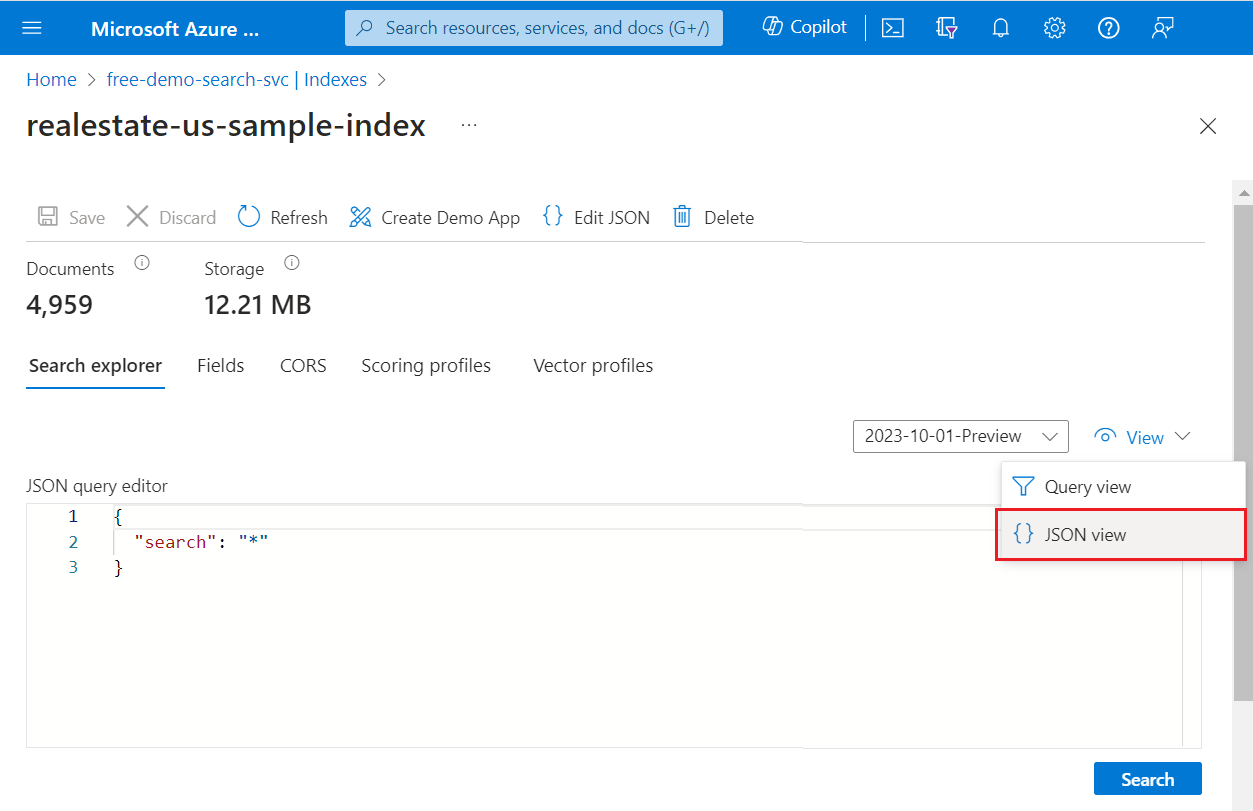
Task: Click Create Demo App
Action: pyautogui.click(x=435, y=217)
